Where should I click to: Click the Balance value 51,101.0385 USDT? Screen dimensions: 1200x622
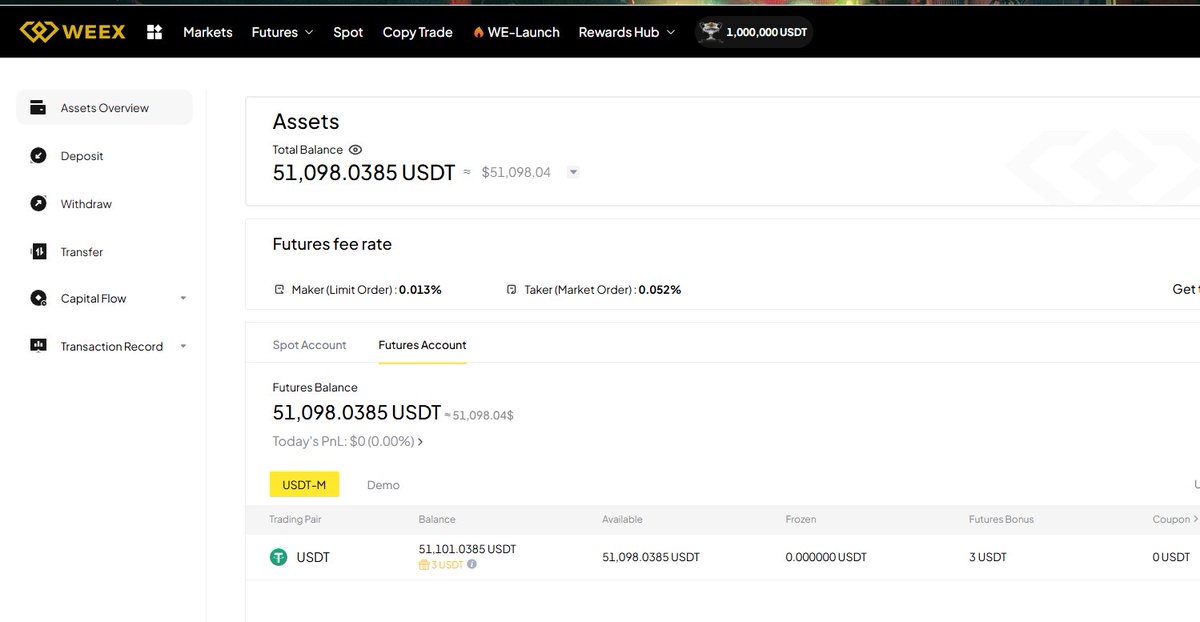[467, 550]
